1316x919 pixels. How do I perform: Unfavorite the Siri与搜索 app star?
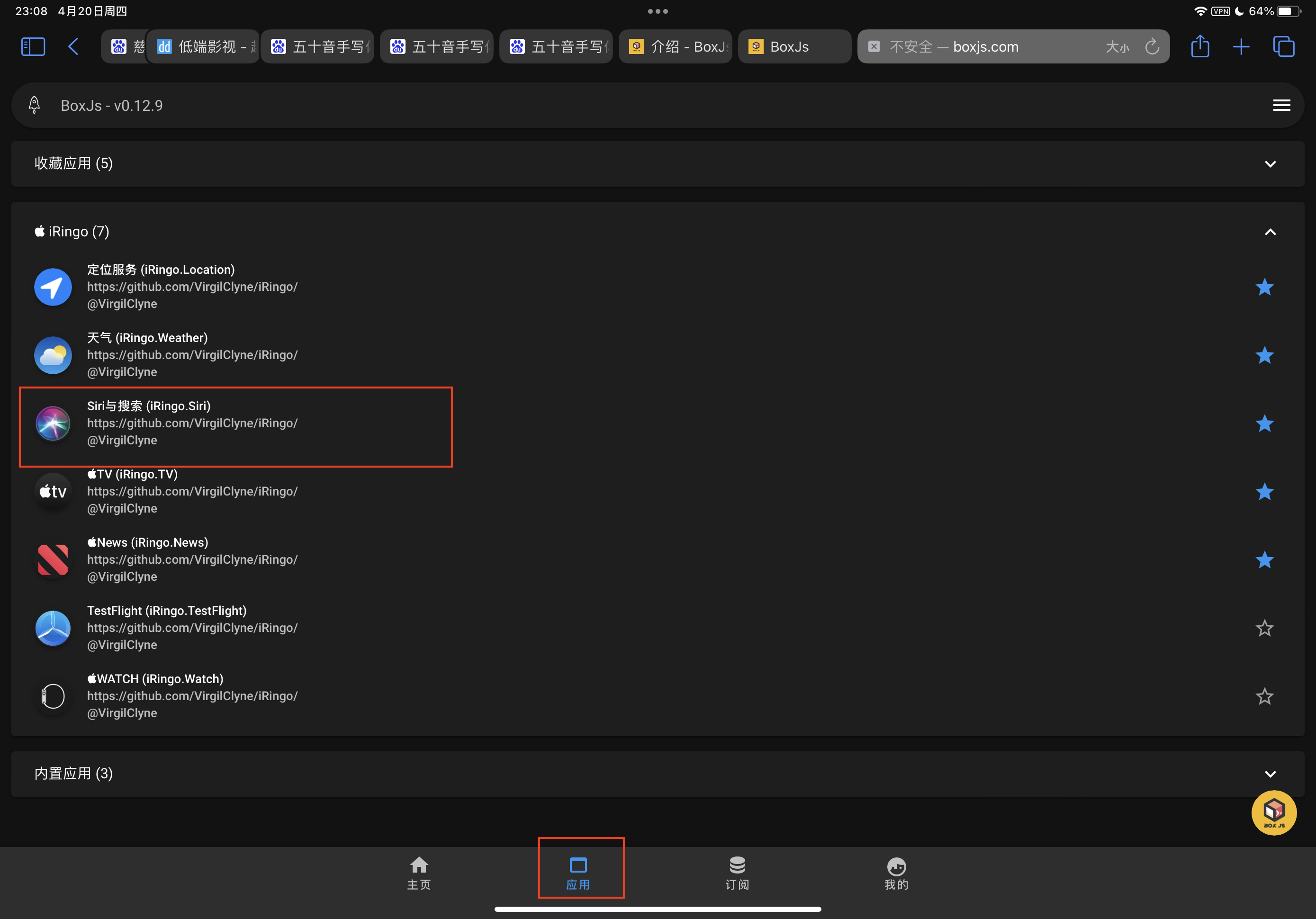point(1264,423)
